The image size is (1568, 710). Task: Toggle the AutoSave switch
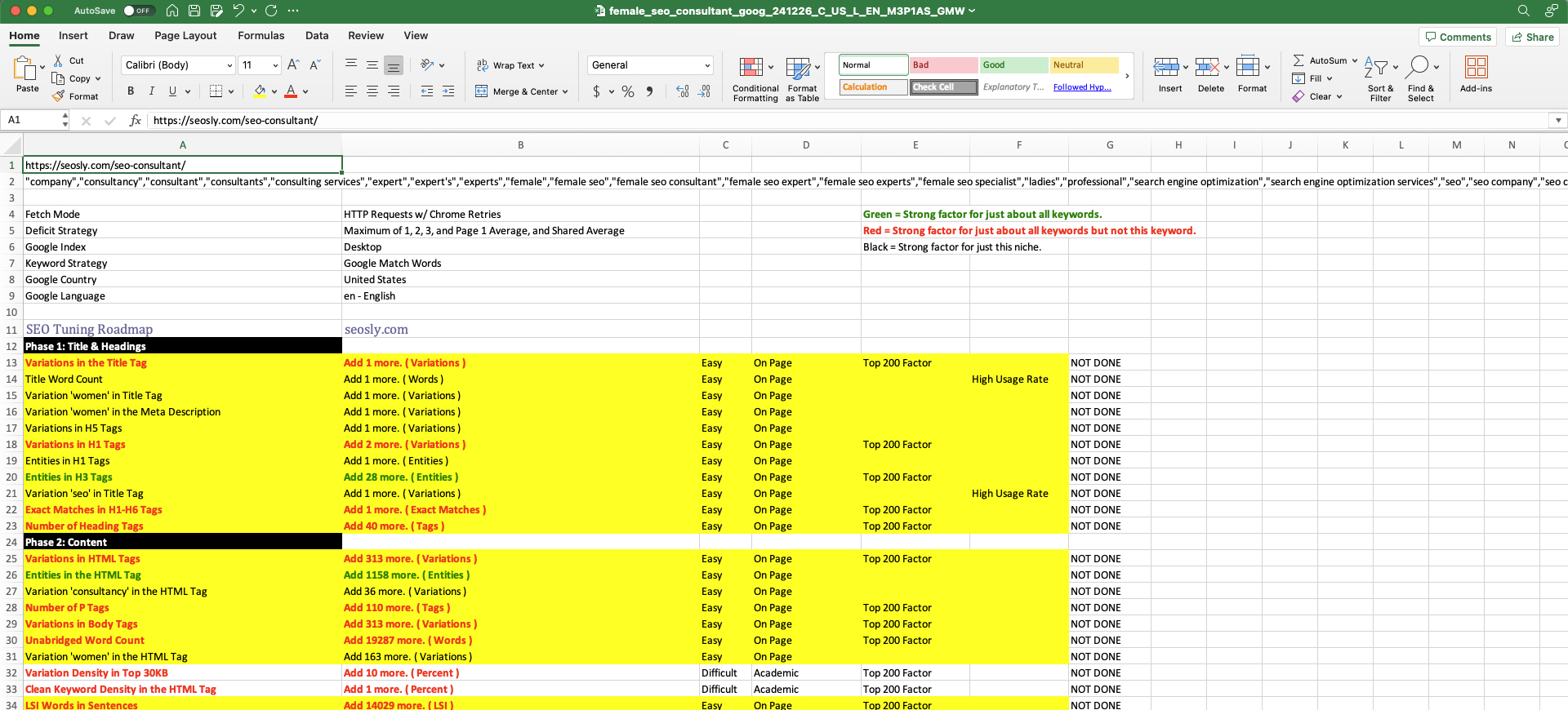click(x=137, y=11)
